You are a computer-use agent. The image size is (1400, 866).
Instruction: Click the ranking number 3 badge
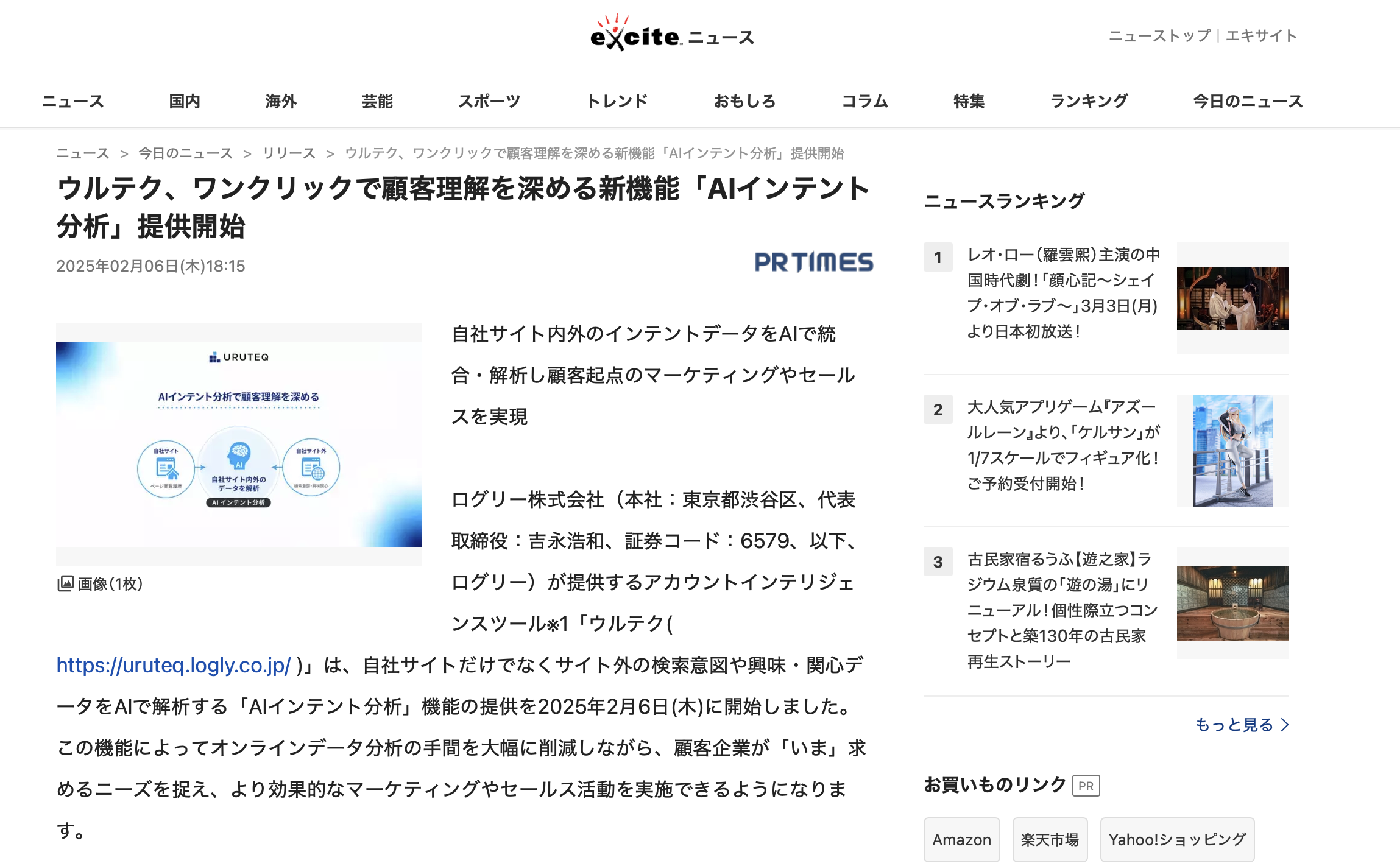coord(938,562)
